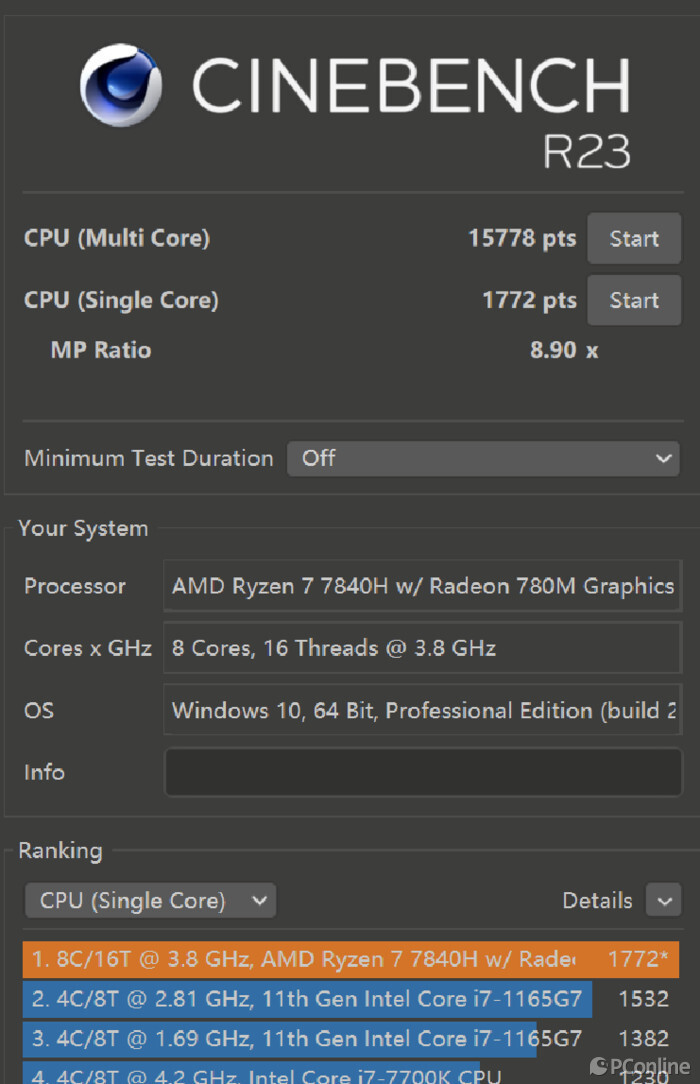700x1084 pixels.
Task: Click the chevron on the Off dropdown
Action: [663, 458]
